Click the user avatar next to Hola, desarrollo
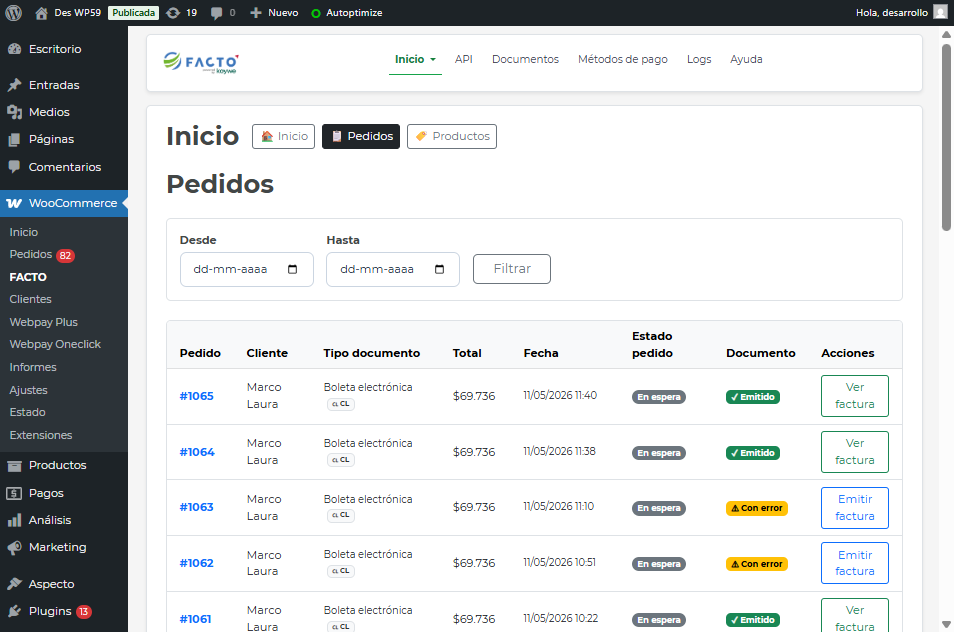The width and height of the screenshot is (954, 632). coord(940,12)
